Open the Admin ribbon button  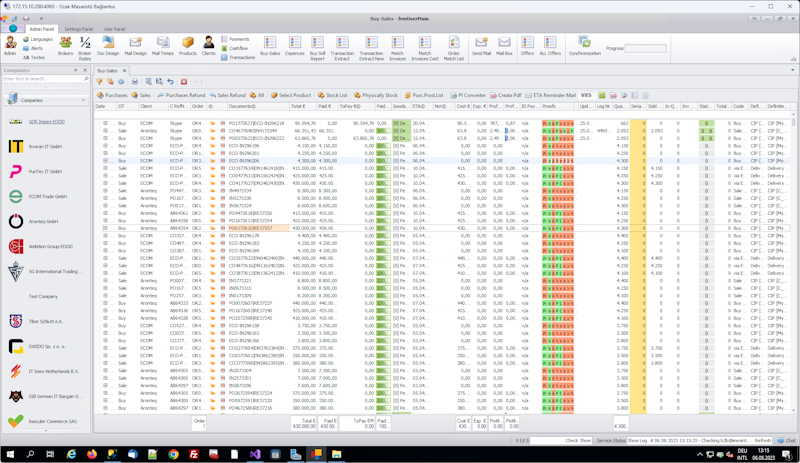tap(10, 46)
